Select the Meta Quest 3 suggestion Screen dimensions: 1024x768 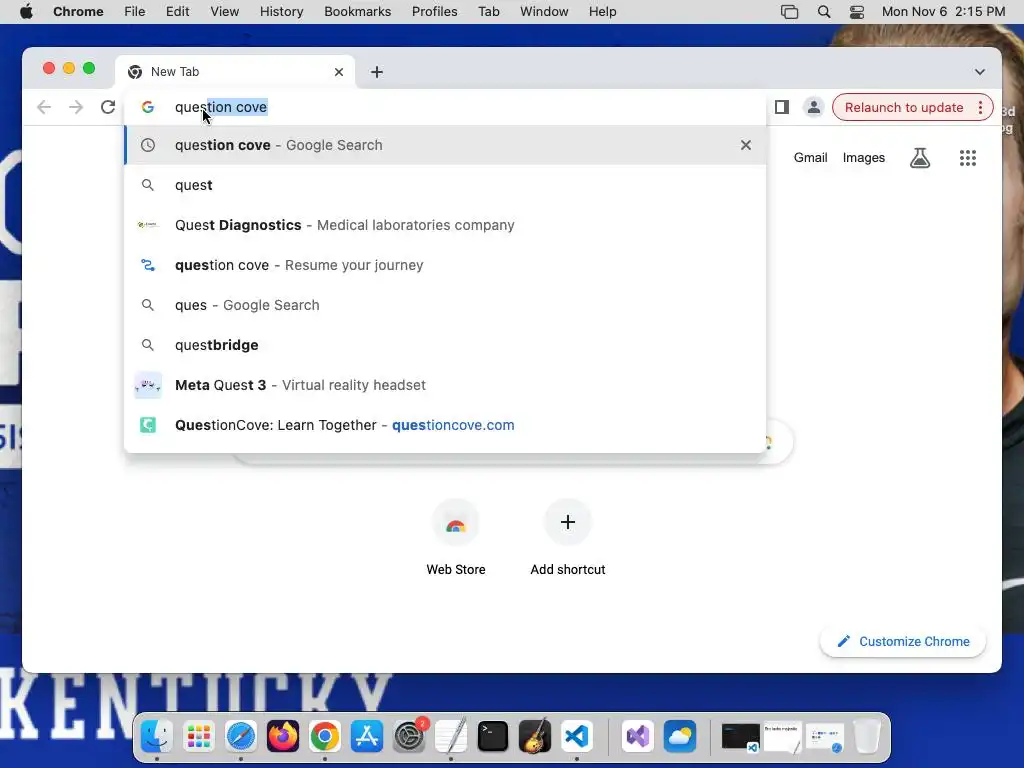(x=445, y=385)
